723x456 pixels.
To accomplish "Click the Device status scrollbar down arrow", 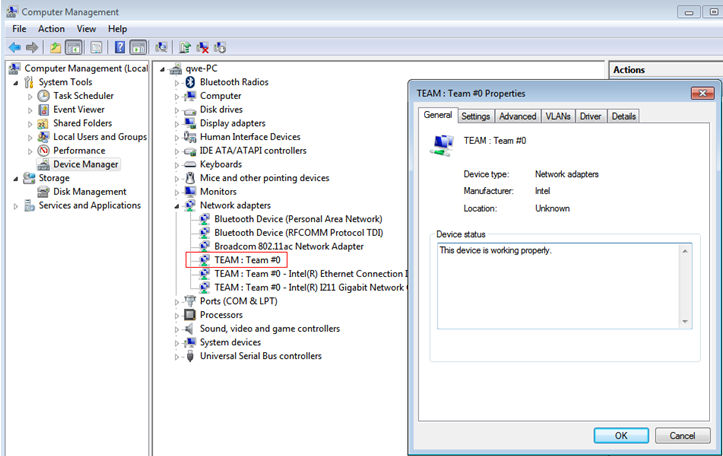I will point(685,321).
